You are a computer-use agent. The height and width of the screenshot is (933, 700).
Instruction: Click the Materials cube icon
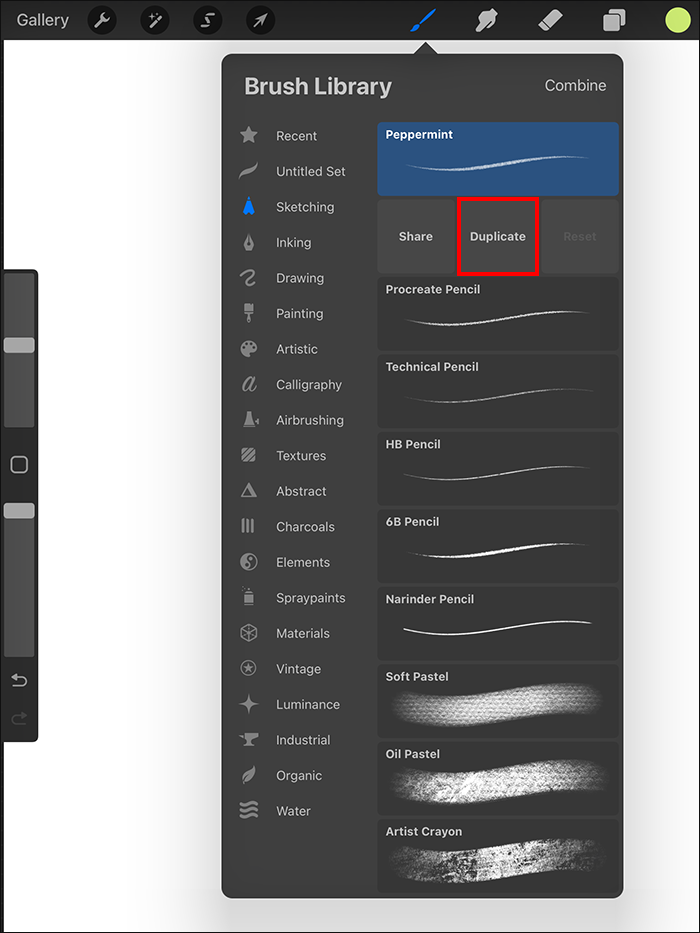[x=248, y=633]
